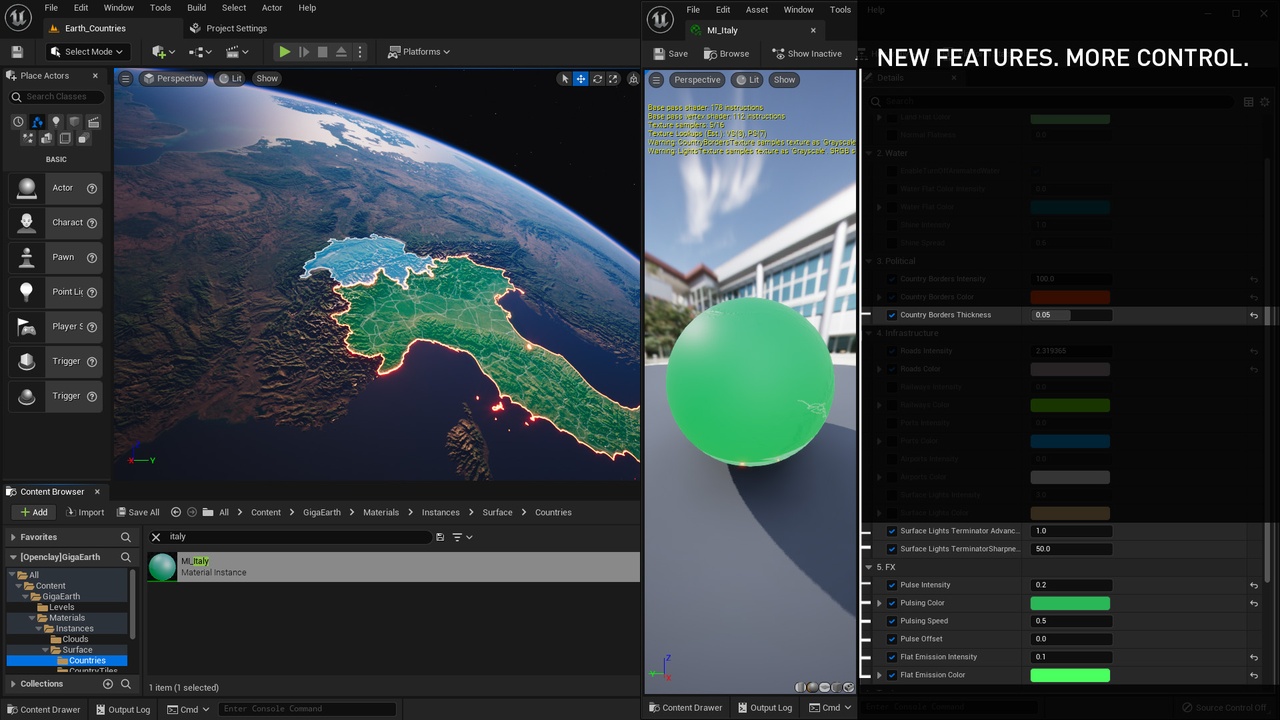The width and height of the screenshot is (1280, 720).
Task: Click the Add button in Content Browser
Action: coord(33,512)
